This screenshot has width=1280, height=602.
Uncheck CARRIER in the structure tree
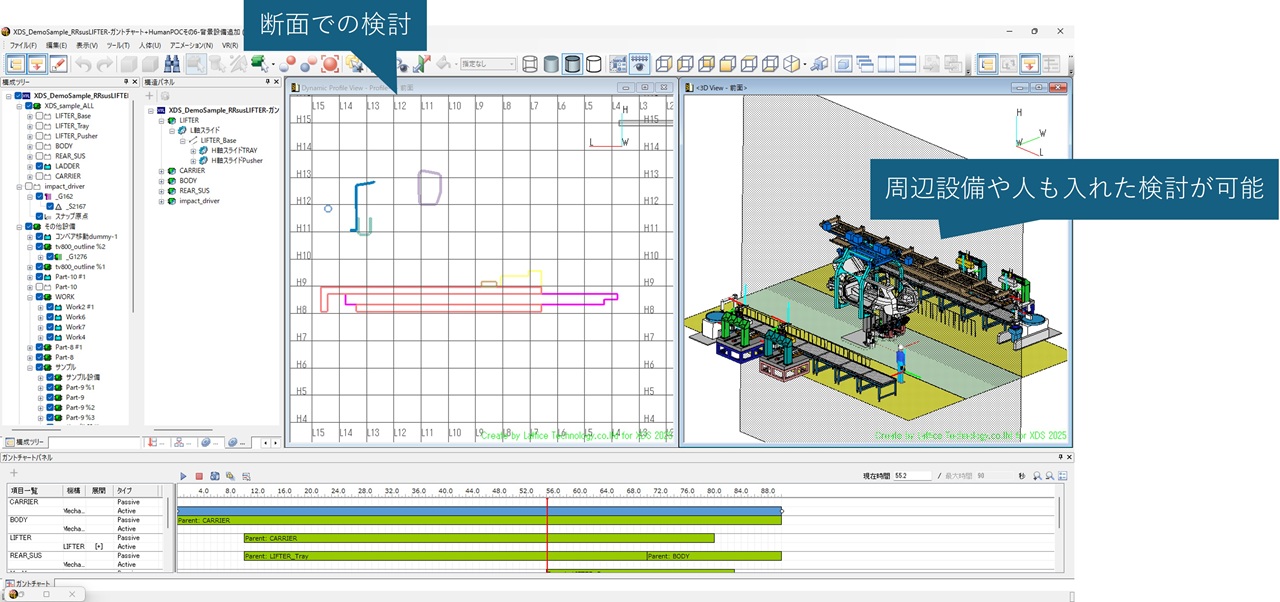coord(40,176)
